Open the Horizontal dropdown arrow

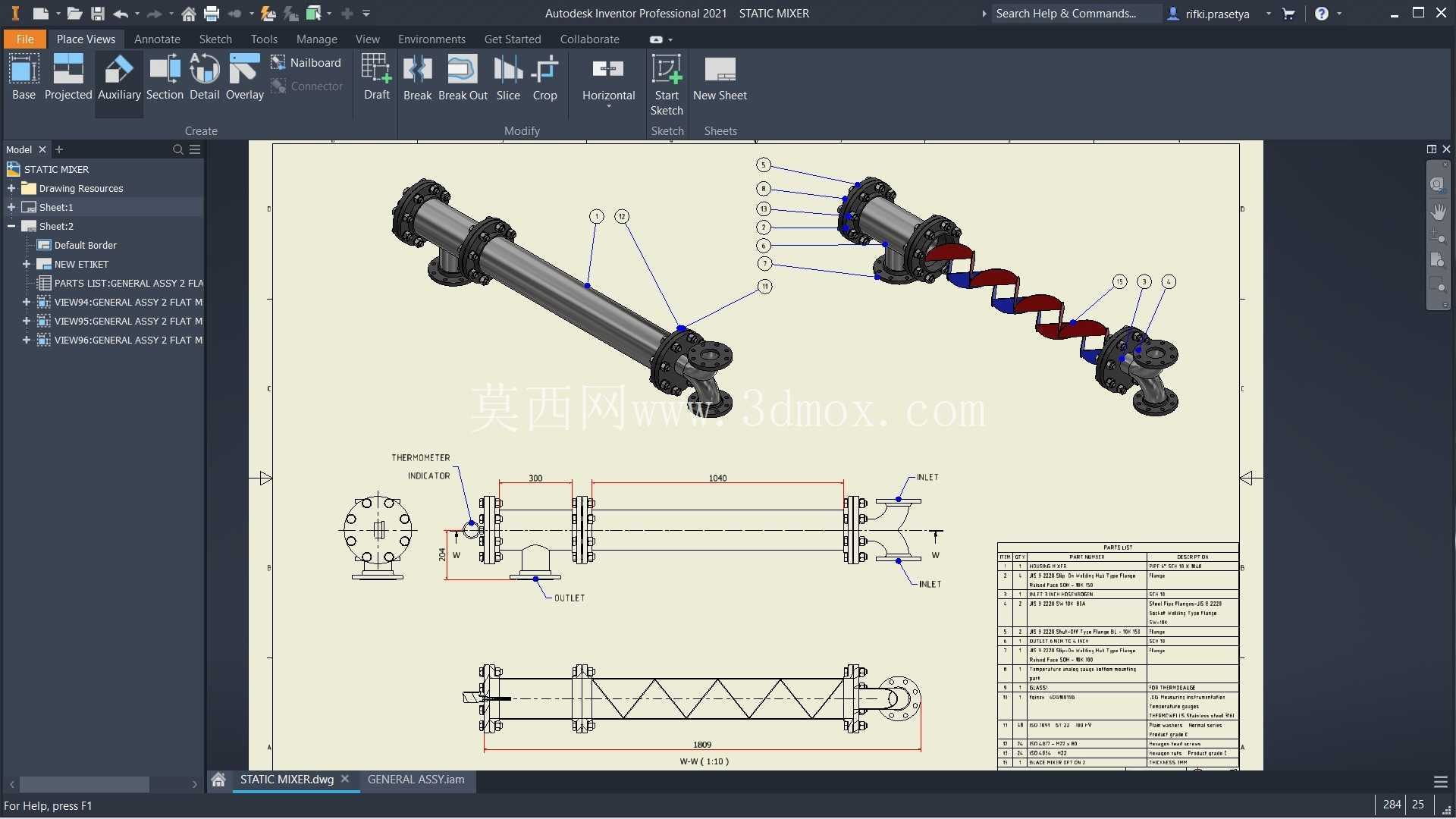coord(608,107)
